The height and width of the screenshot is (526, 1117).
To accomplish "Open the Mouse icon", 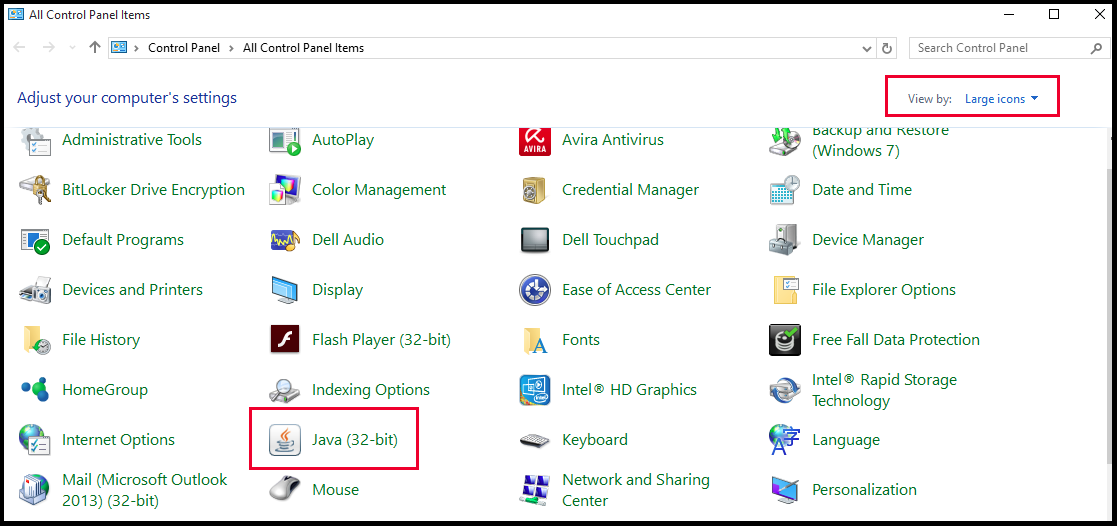I will pyautogui.click(x=285, y=490).
